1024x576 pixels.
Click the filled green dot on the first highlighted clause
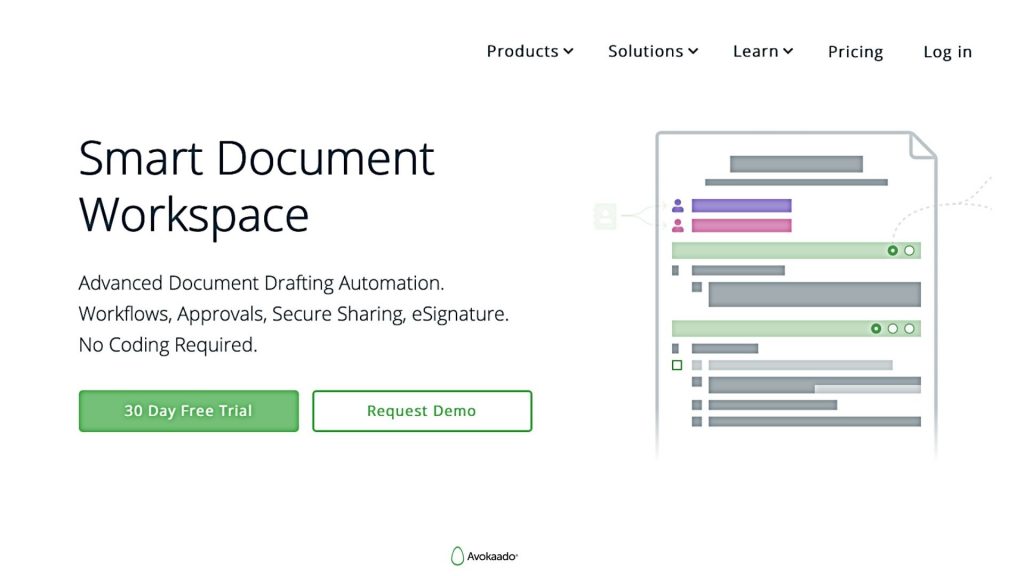click(893, 251)
